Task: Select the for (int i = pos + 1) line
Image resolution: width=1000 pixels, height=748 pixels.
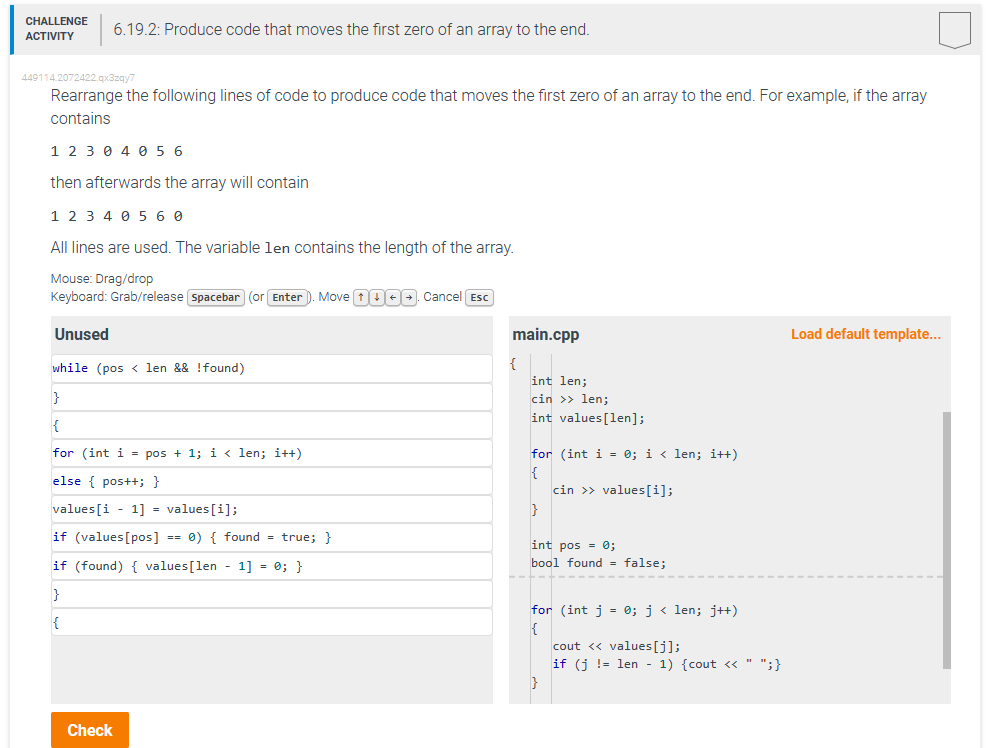Action: 272,453
